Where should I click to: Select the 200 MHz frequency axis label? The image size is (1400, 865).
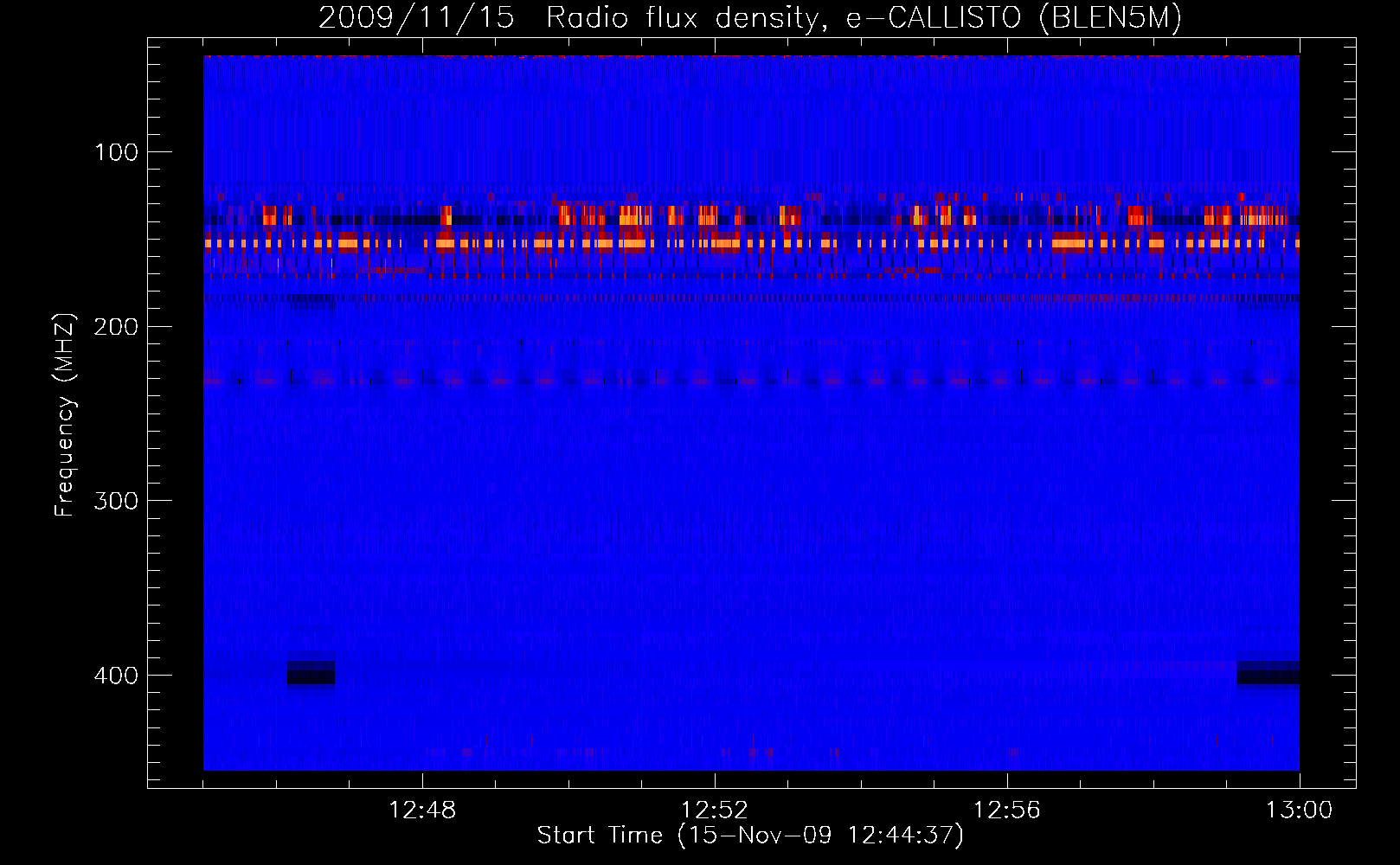pyautogui.click(x=116, y=327)
